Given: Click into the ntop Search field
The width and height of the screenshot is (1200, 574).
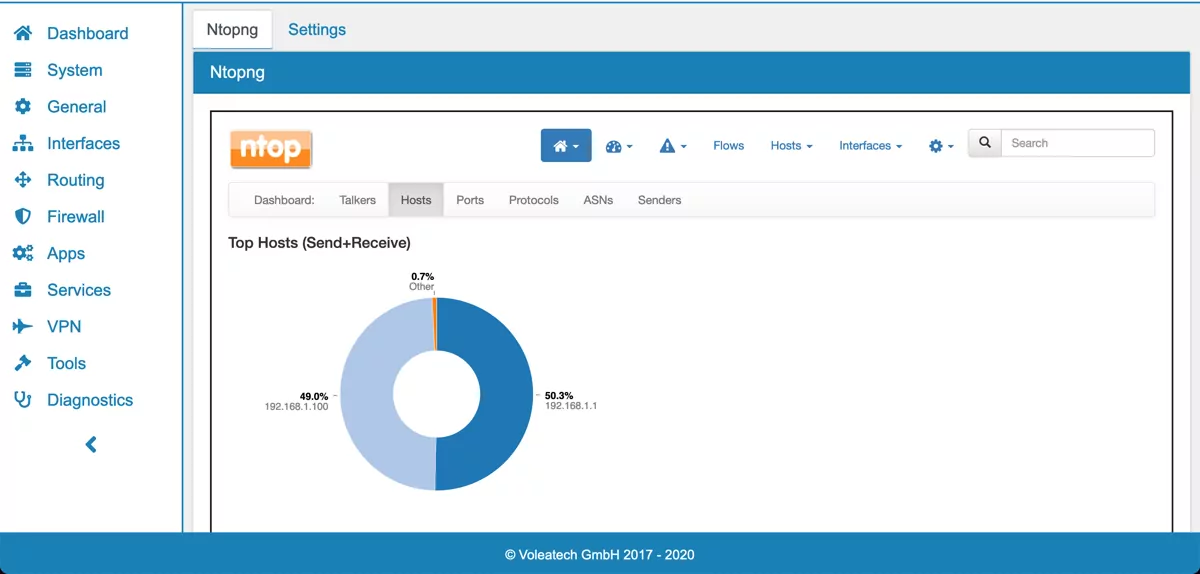Looking at the screenshot, I should [x=1078, y=143].
